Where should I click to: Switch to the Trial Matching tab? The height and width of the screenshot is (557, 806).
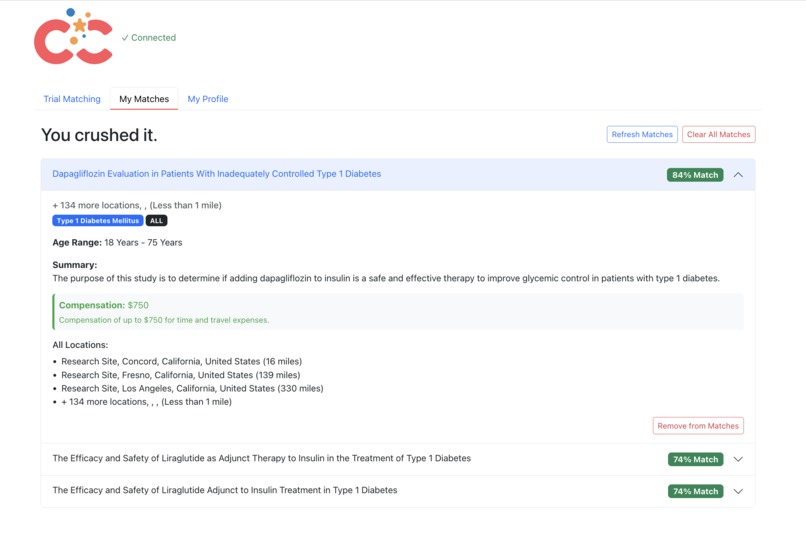[x=72, y=99]
